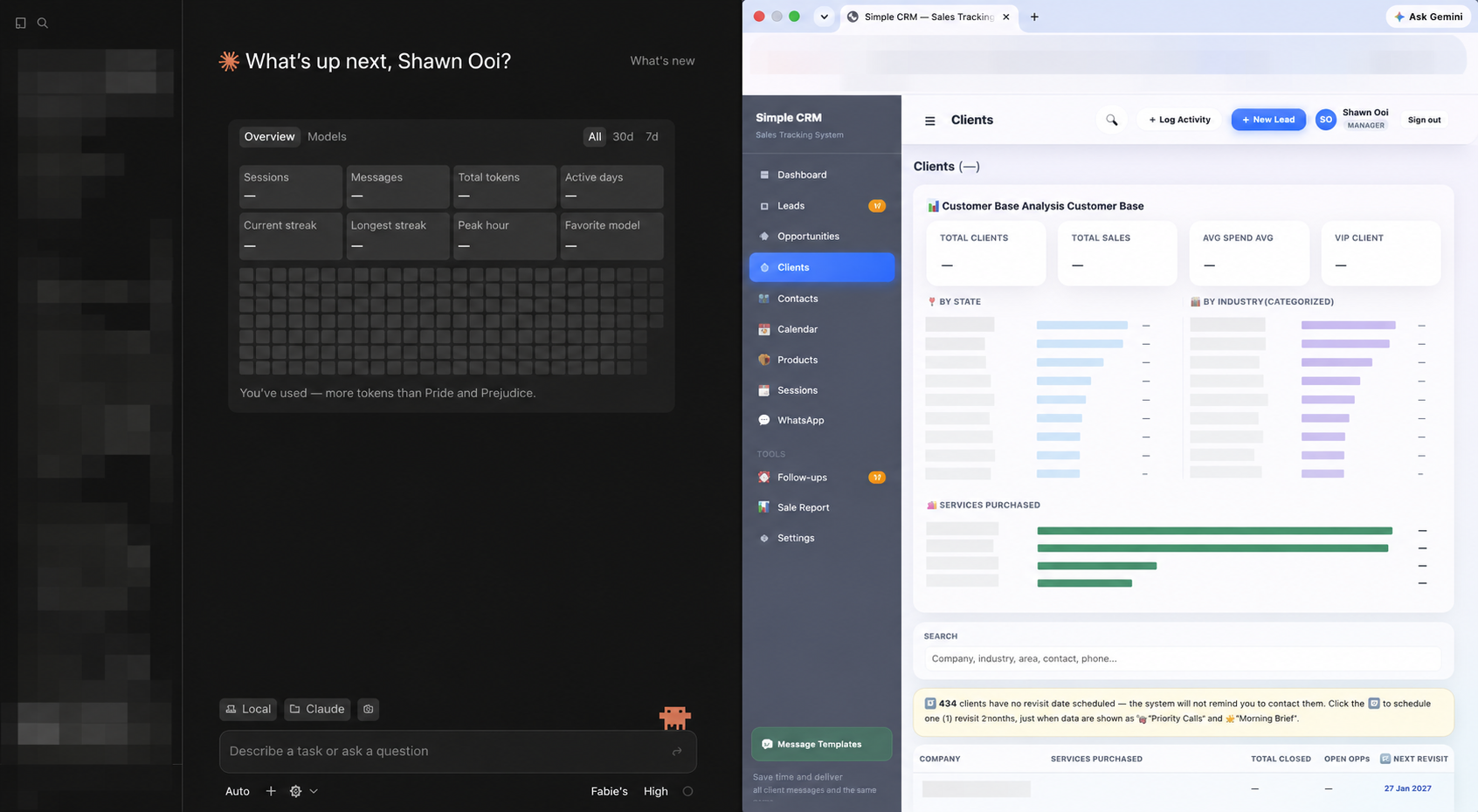
Task: Open the Clients menu item in sidebar
Action: 822,267
